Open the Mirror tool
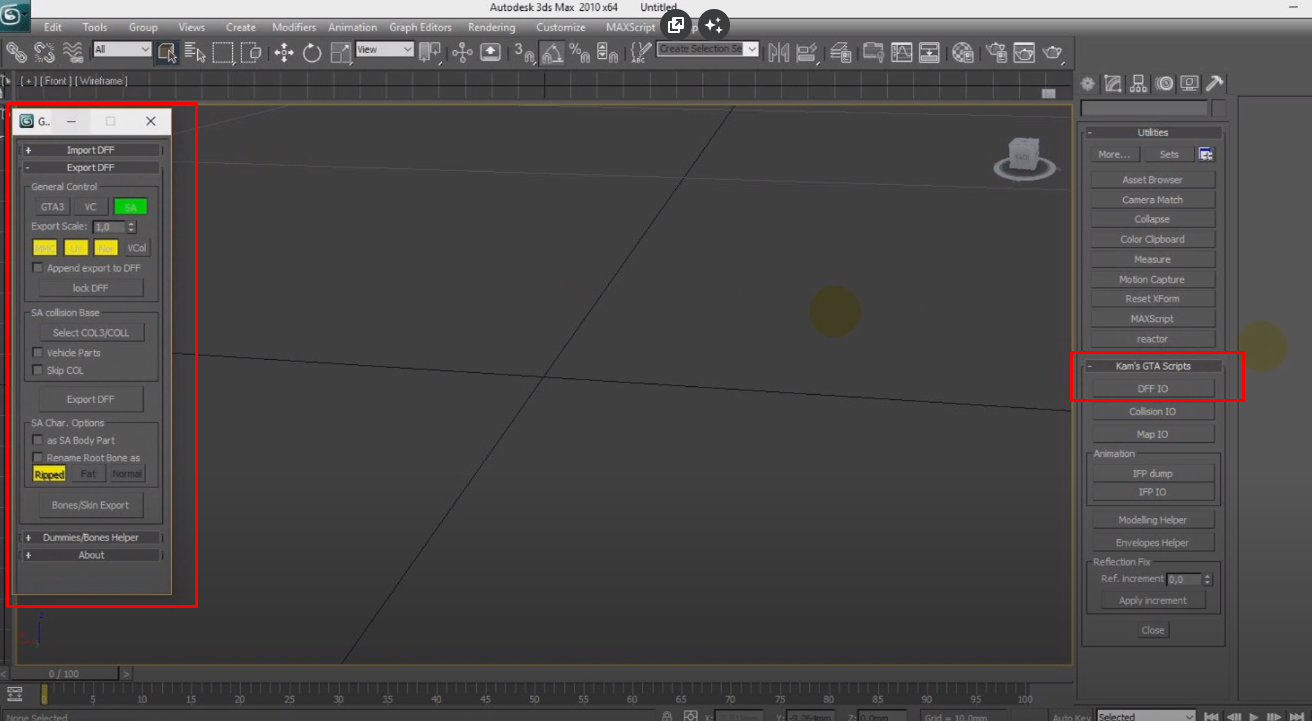 click(779, 53)
